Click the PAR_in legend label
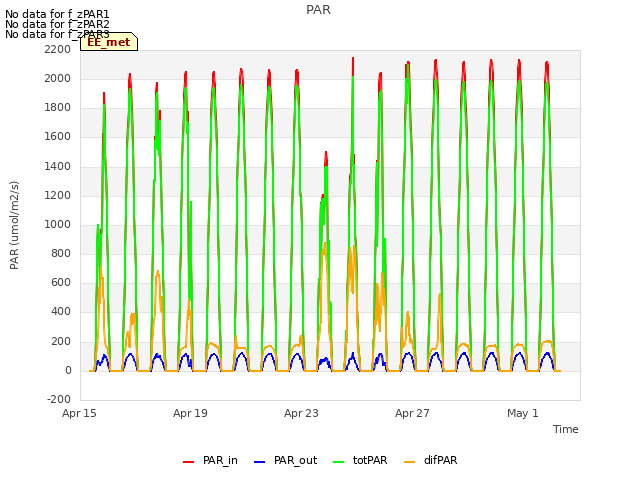The image size is (640, 480). pyautogui.click(x=220, y=460)
